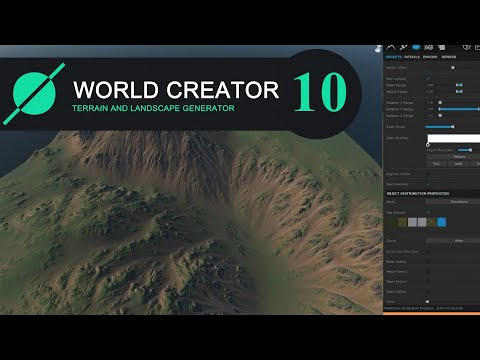480x360 pixels.
Task: Select the dark green first texture thumbnail
Action: [393, 222]
